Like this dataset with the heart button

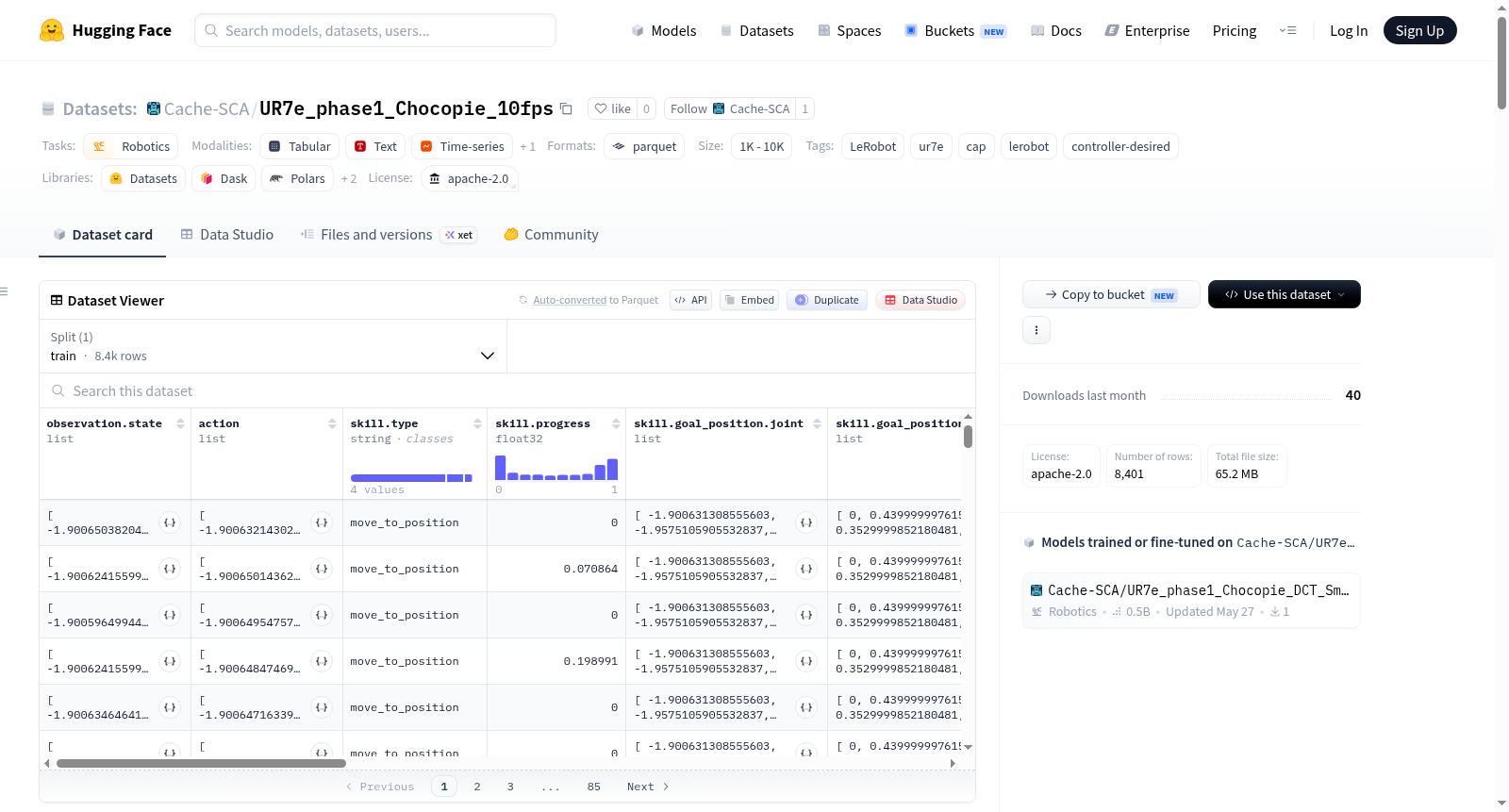click(612, 108)
